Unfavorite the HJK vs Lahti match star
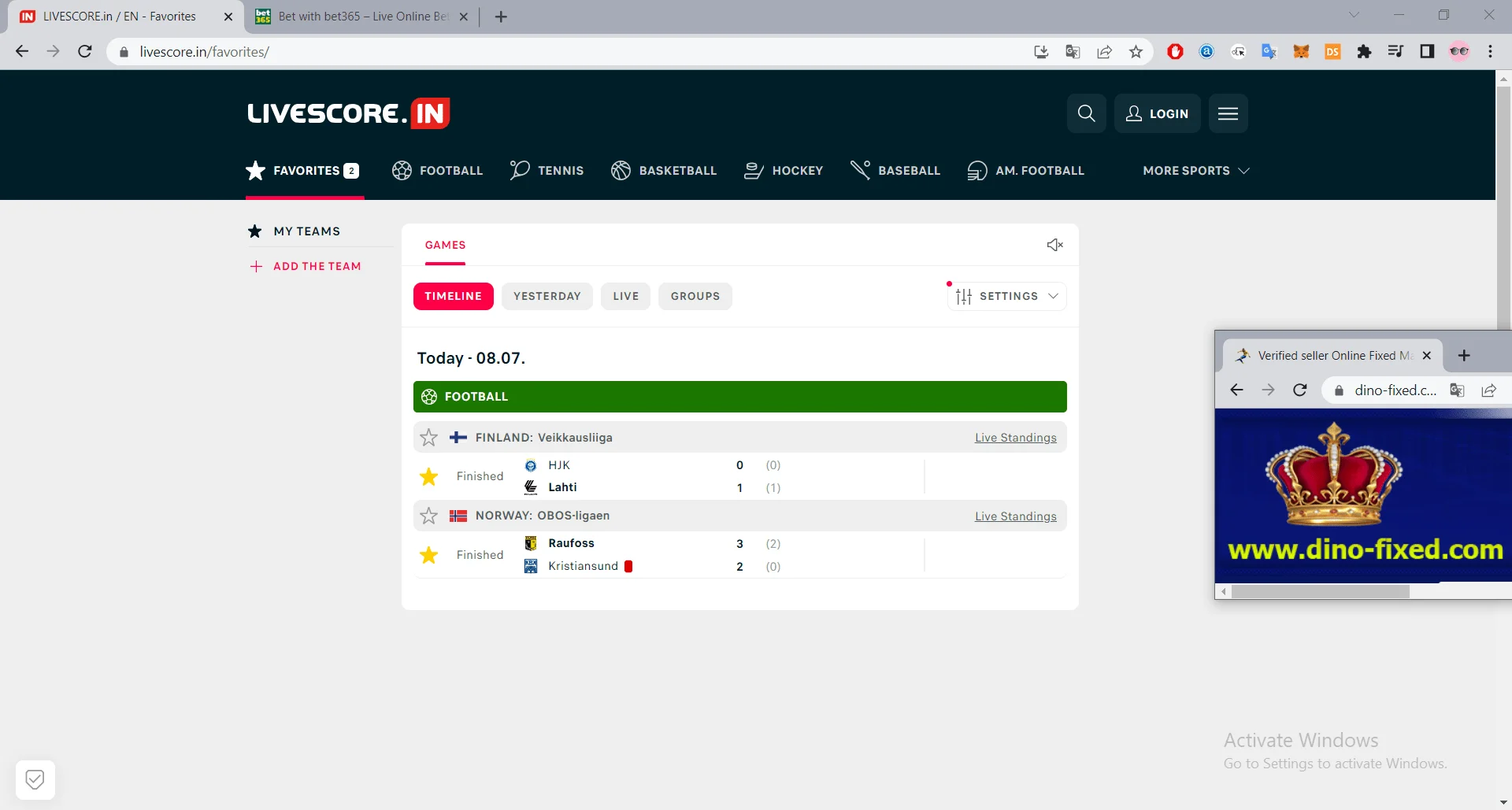 tap(428, 476)
